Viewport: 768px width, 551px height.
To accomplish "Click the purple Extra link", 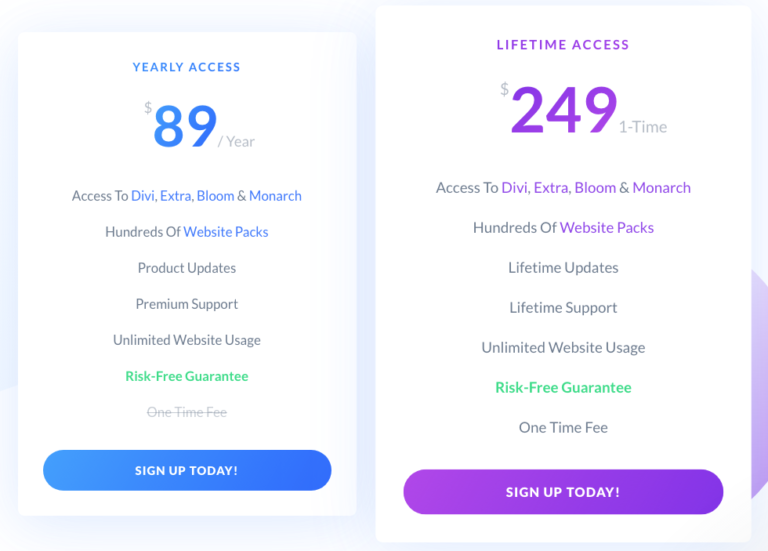I will click(551, 188).
